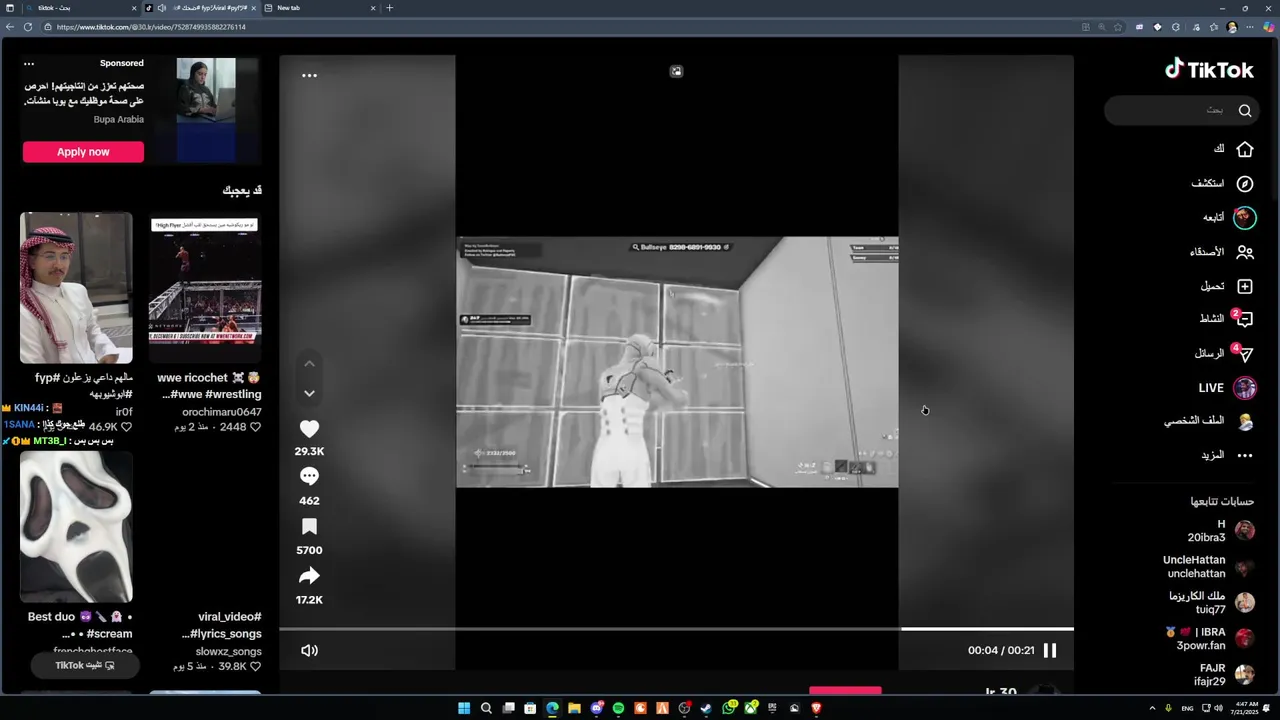
Task: Open followed account UncleHattan
Action: [x=1208, y=567]
